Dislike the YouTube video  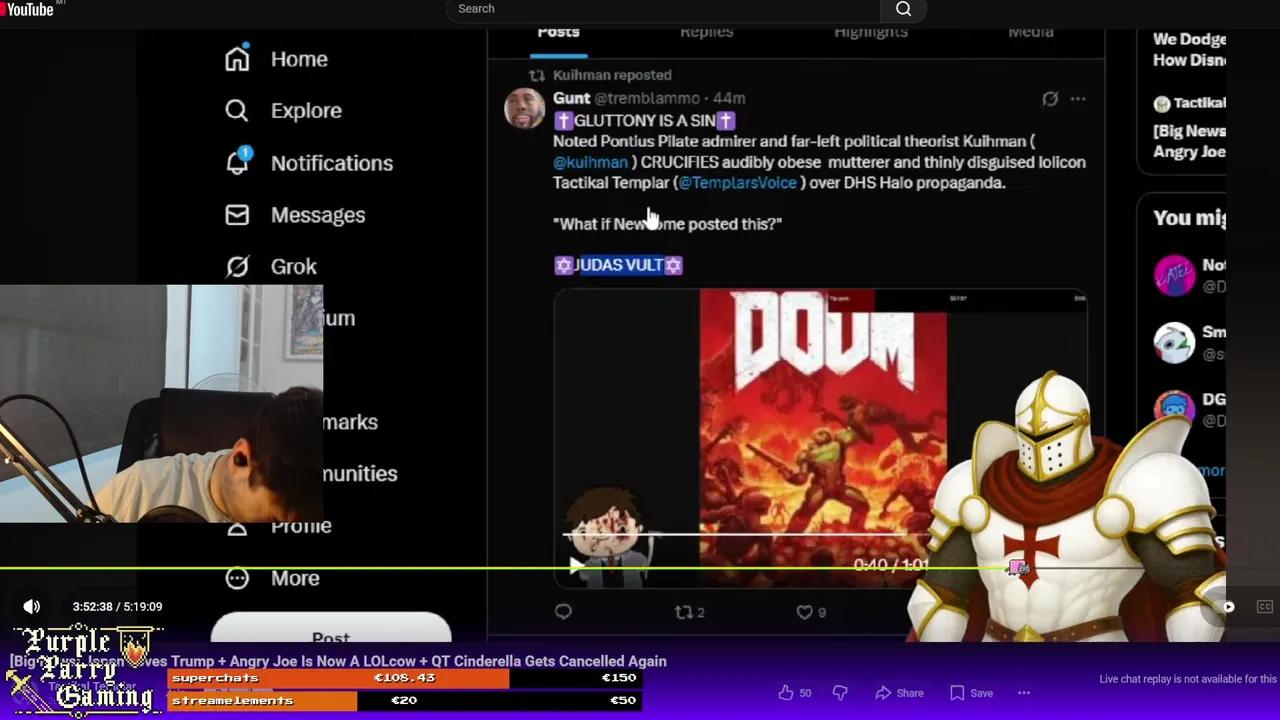[840, 693]
